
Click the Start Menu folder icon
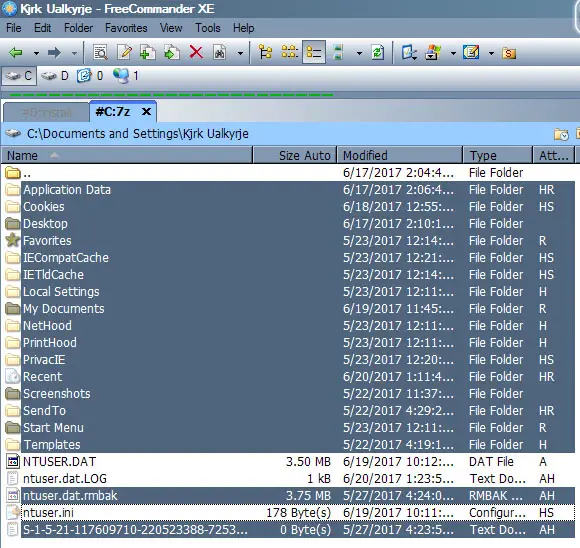click(x=13, y=428)
